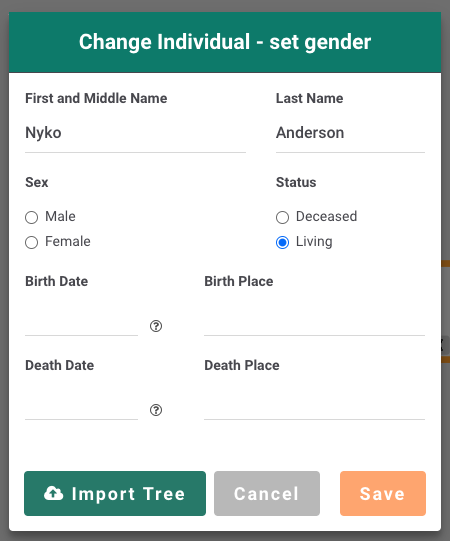Click the Male label text
The image size is (450, 541).
pos(60,217)
